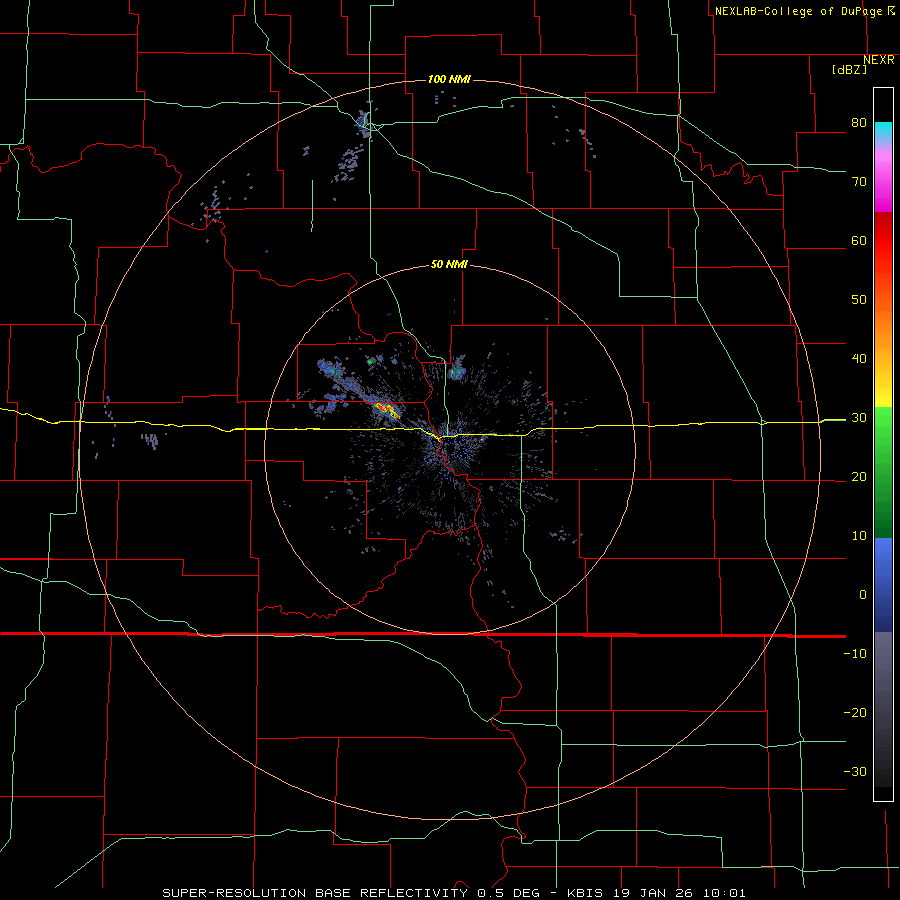Click the 10:01 time stamp

coord(724,893)
